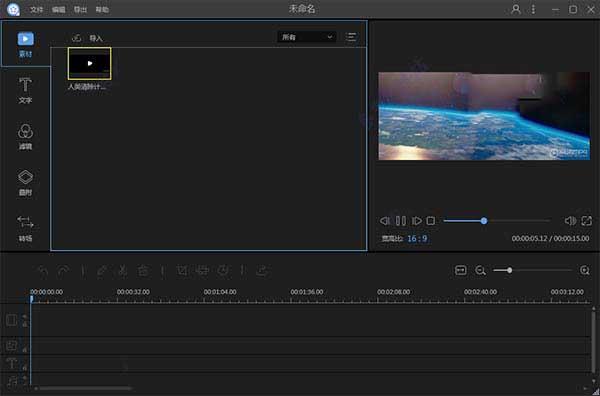Open the 导出 menu
The width and height of the screenshot is (600, 396).
coord(80,10)
